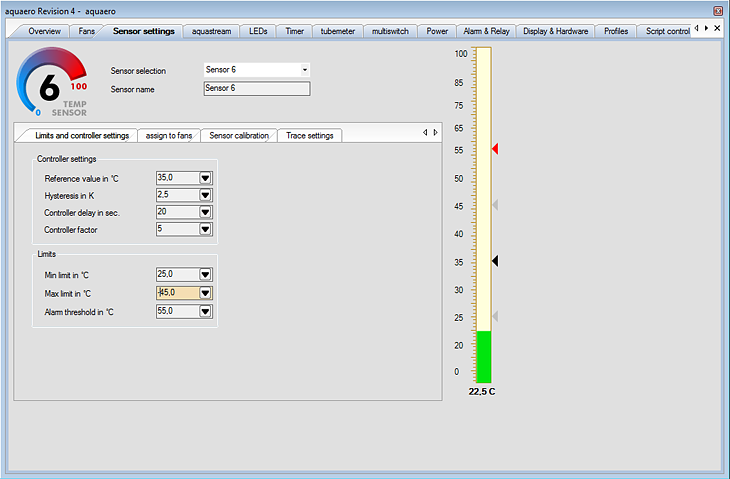
Task: Select the Sensor calibration sub-tab
Action: [239, 135]
